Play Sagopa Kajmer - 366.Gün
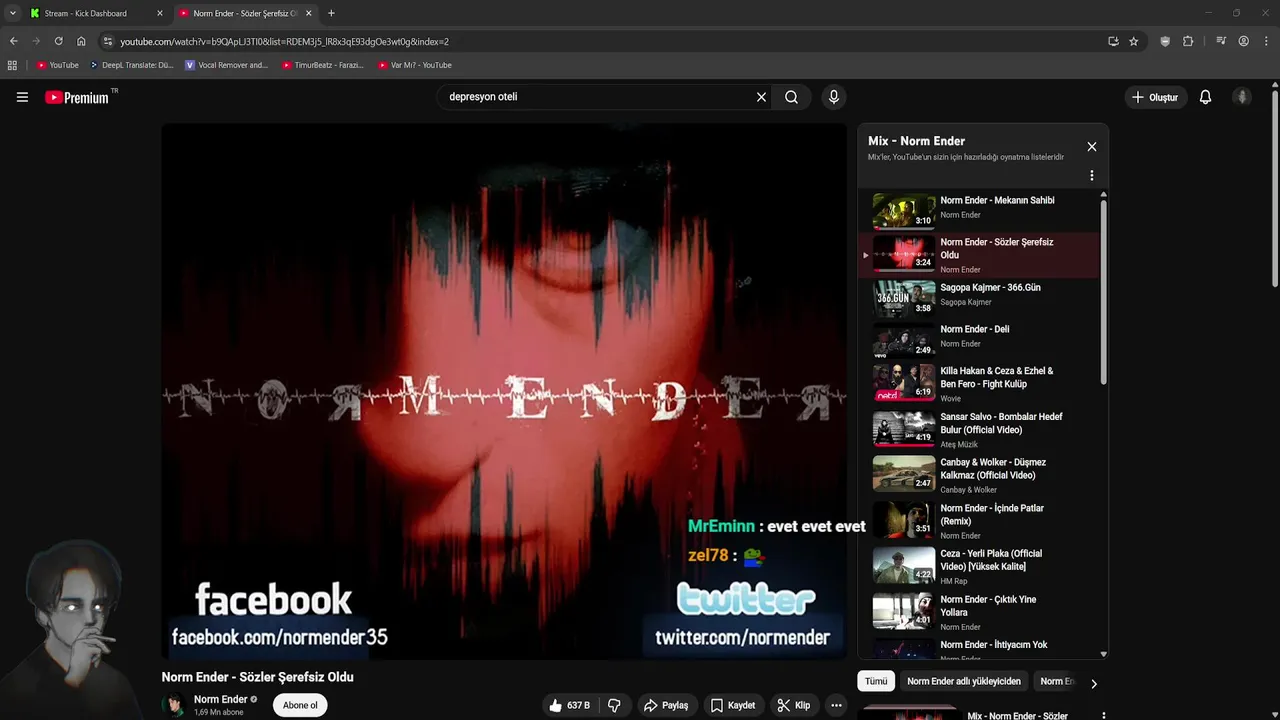Image resolution: width=1280 pixels, height=720 pixels. pos(980,298)
